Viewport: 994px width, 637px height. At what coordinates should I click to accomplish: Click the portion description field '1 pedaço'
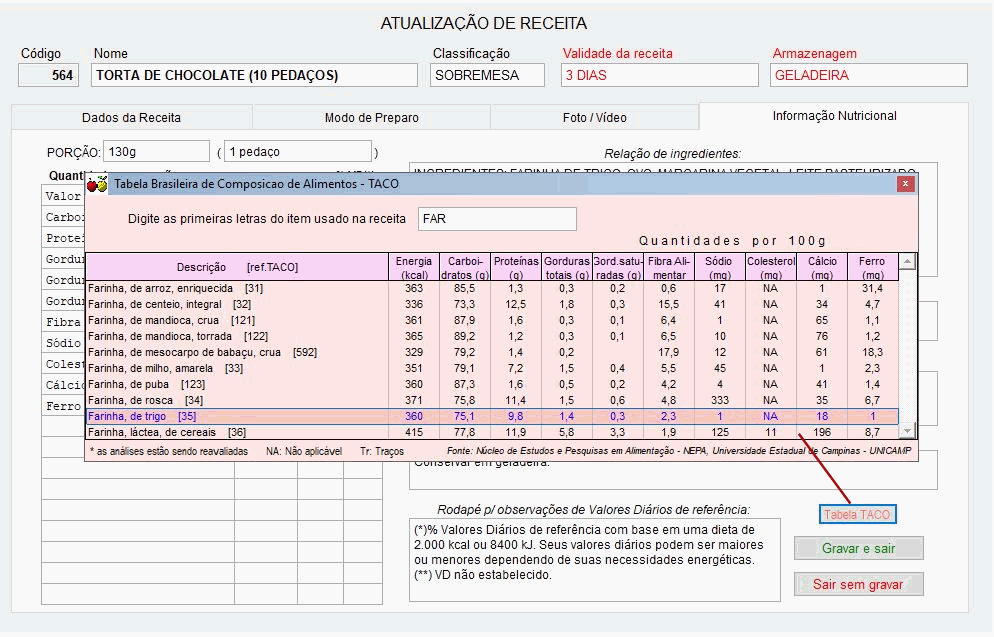click(298, 151)
